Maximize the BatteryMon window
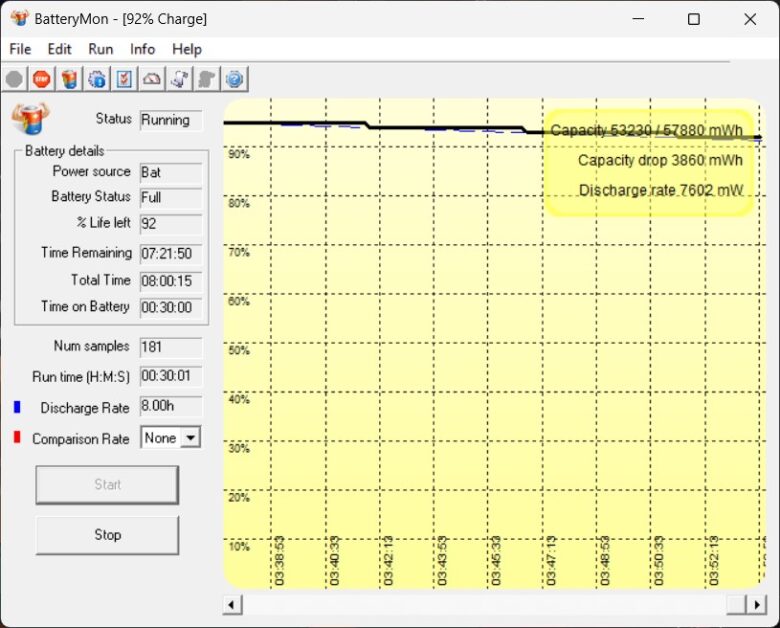Viewport: 780px width, 628px height. tap(693, 19)
